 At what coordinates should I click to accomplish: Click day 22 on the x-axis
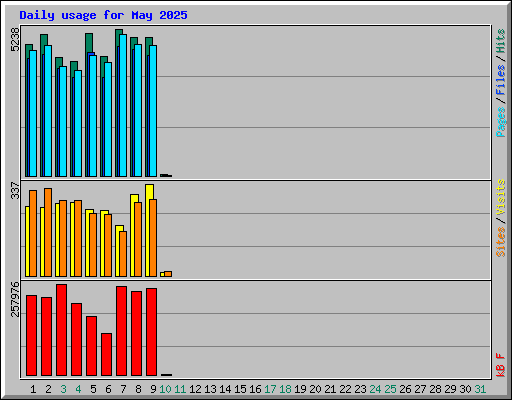[x=345, y=389]
